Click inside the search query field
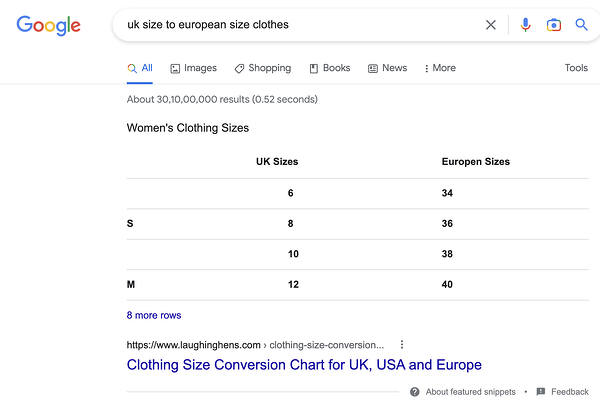This screenshot has width=600, height=400. pos(290,25)
